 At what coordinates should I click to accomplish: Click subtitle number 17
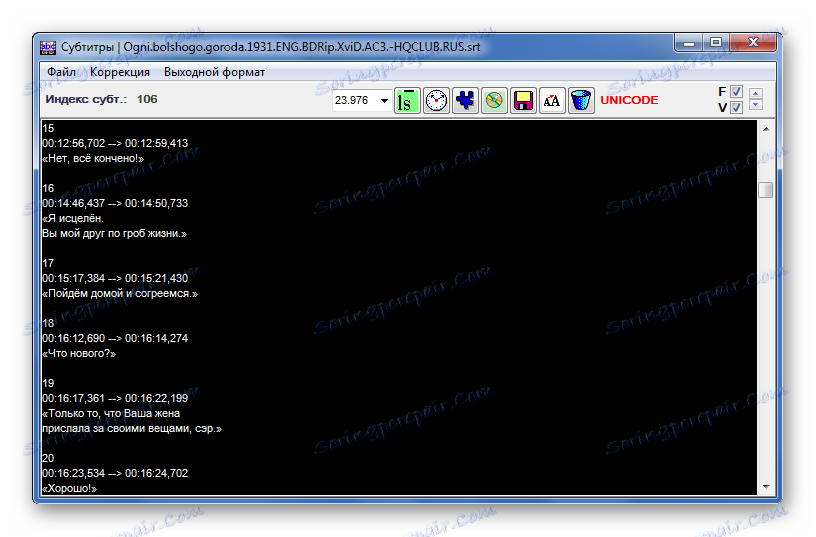(48, 263)
